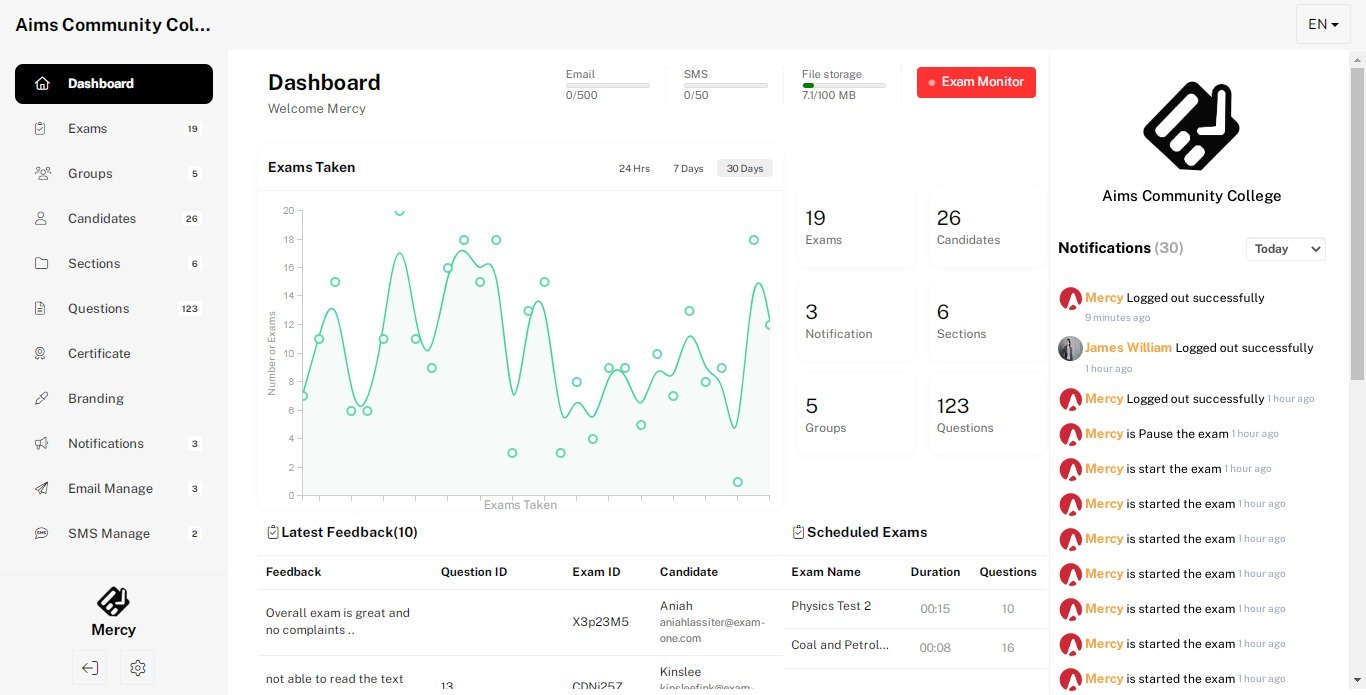The width and height of the screenshot is (1366, 695).
Task: Click the 123 Questions stat card
Action: 987,416
